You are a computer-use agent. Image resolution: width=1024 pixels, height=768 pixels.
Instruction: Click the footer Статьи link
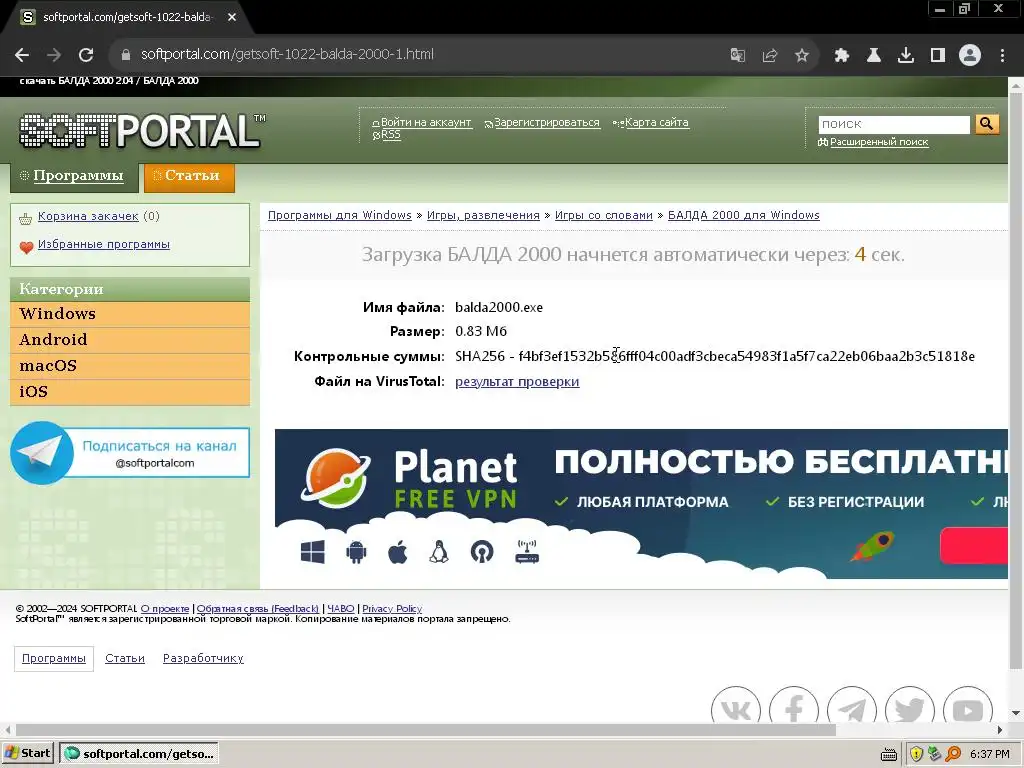coord(125,658)
